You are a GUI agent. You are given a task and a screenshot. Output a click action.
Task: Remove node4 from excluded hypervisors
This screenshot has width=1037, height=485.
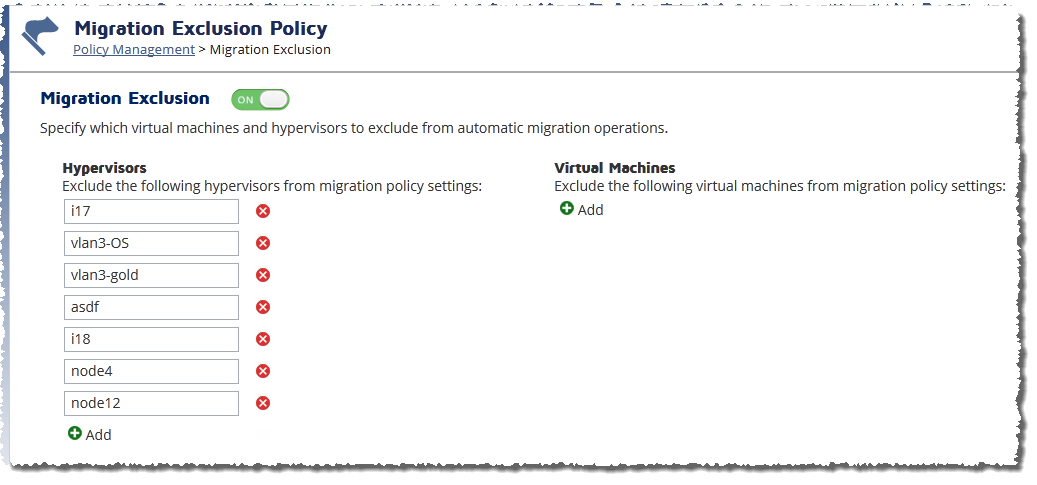click(x=263, y=371)
